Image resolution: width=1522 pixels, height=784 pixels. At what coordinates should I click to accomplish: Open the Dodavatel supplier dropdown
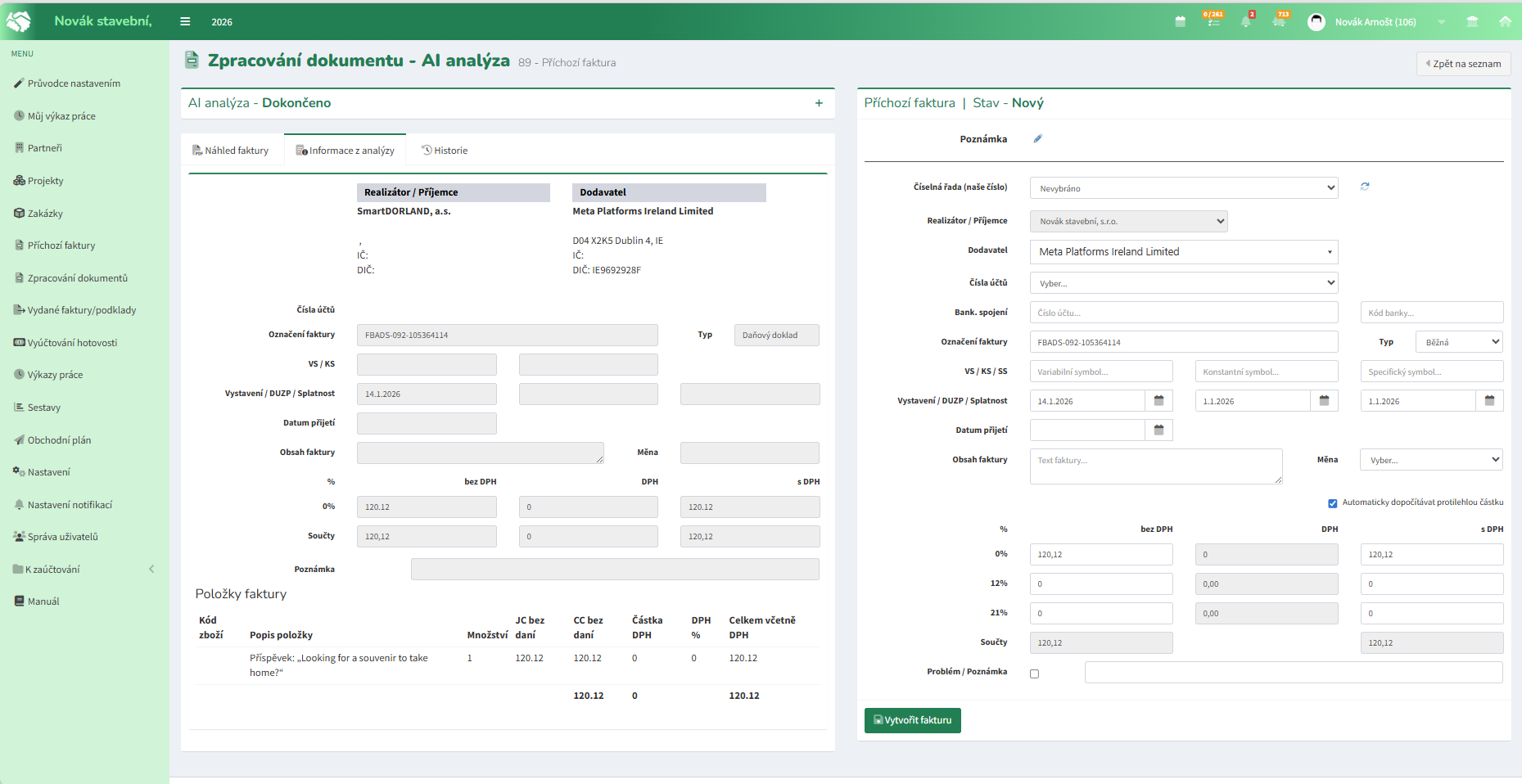click(x=1183, y=252)
